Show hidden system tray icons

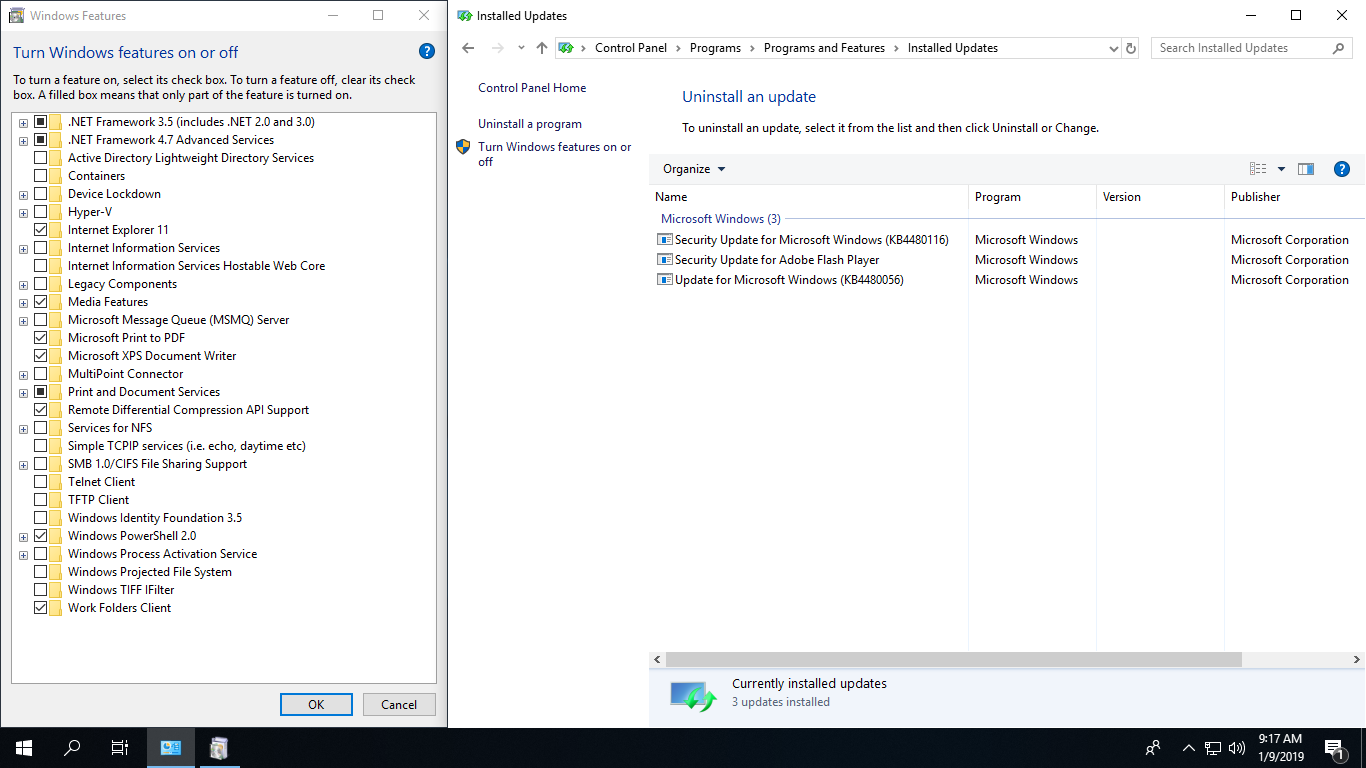tap(1188, 748)
